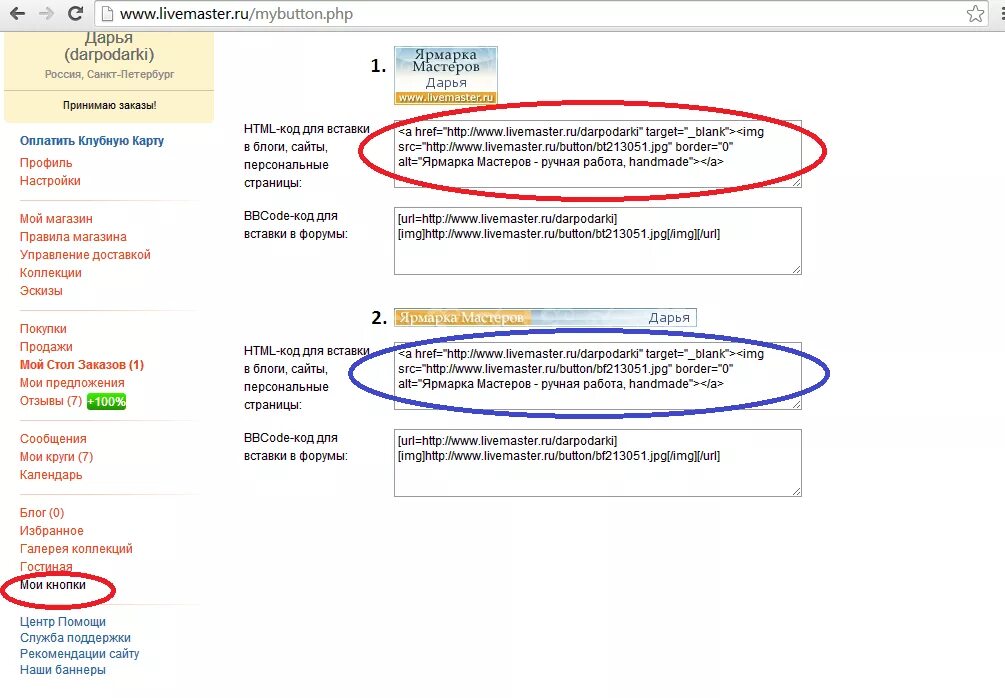Open the Избранное link
Viewport: 1005px width, 698px height.
pos(51,531)
